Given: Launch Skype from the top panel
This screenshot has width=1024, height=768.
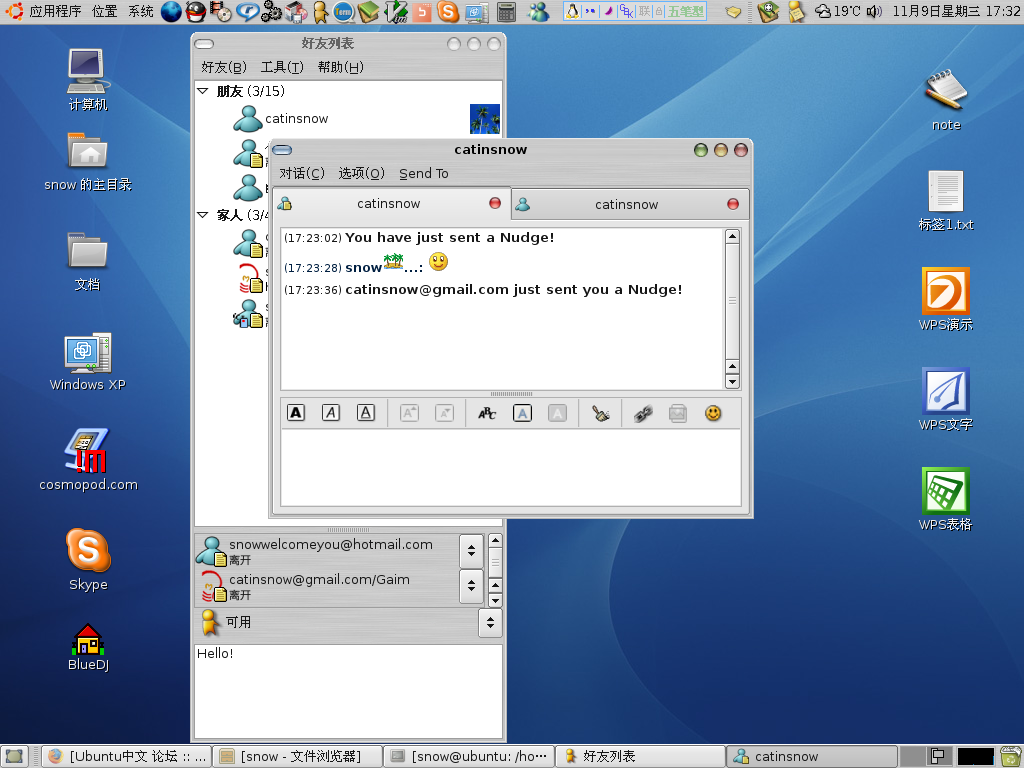Looking at the screenshot, I should click(x=448, y=11).
